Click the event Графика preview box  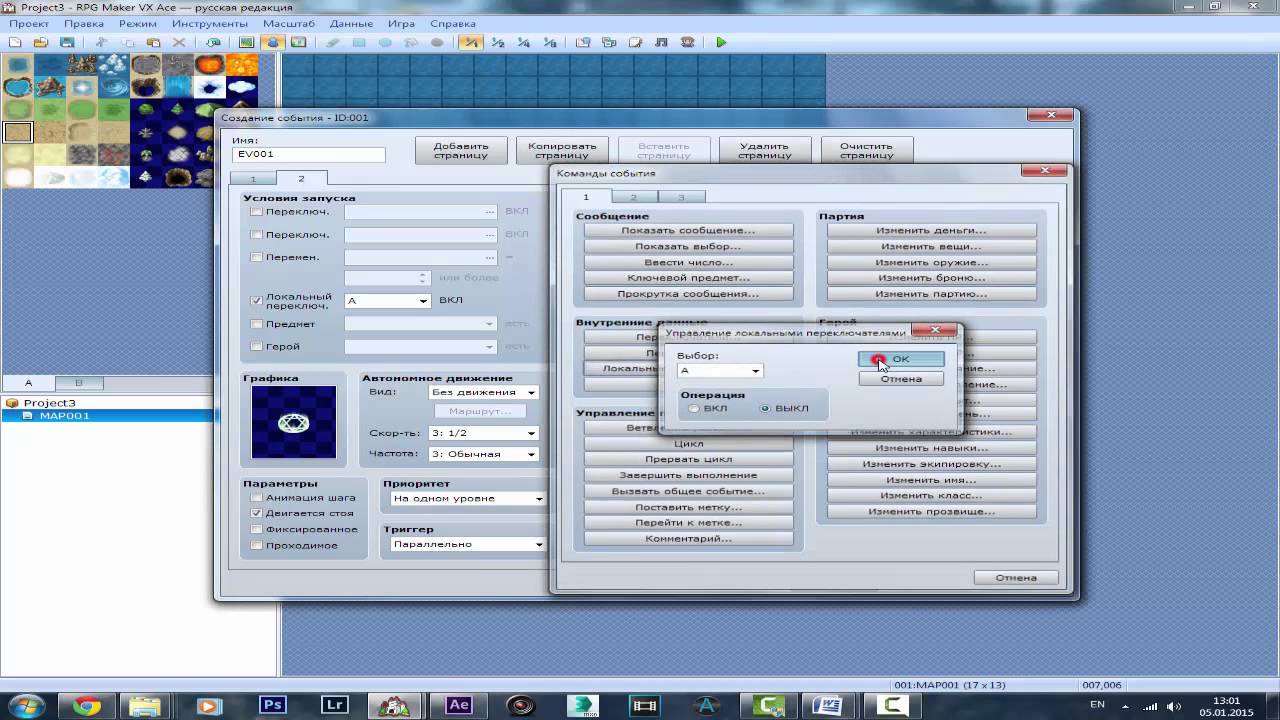click(294, 423)
